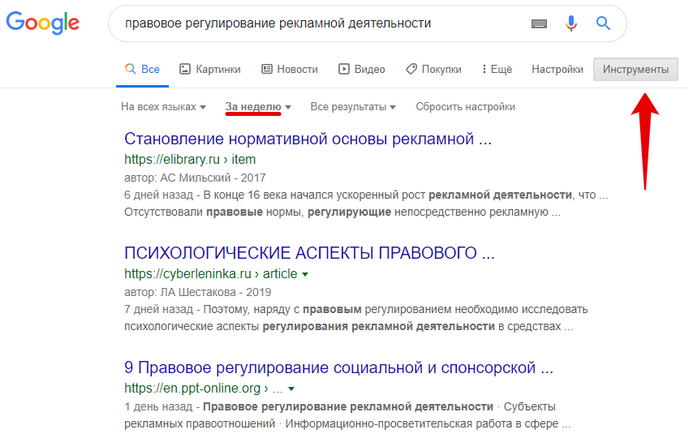Open the Становление нормативной основы result
This screenshot has width=688, height=443.
click(x=308, y=138)
